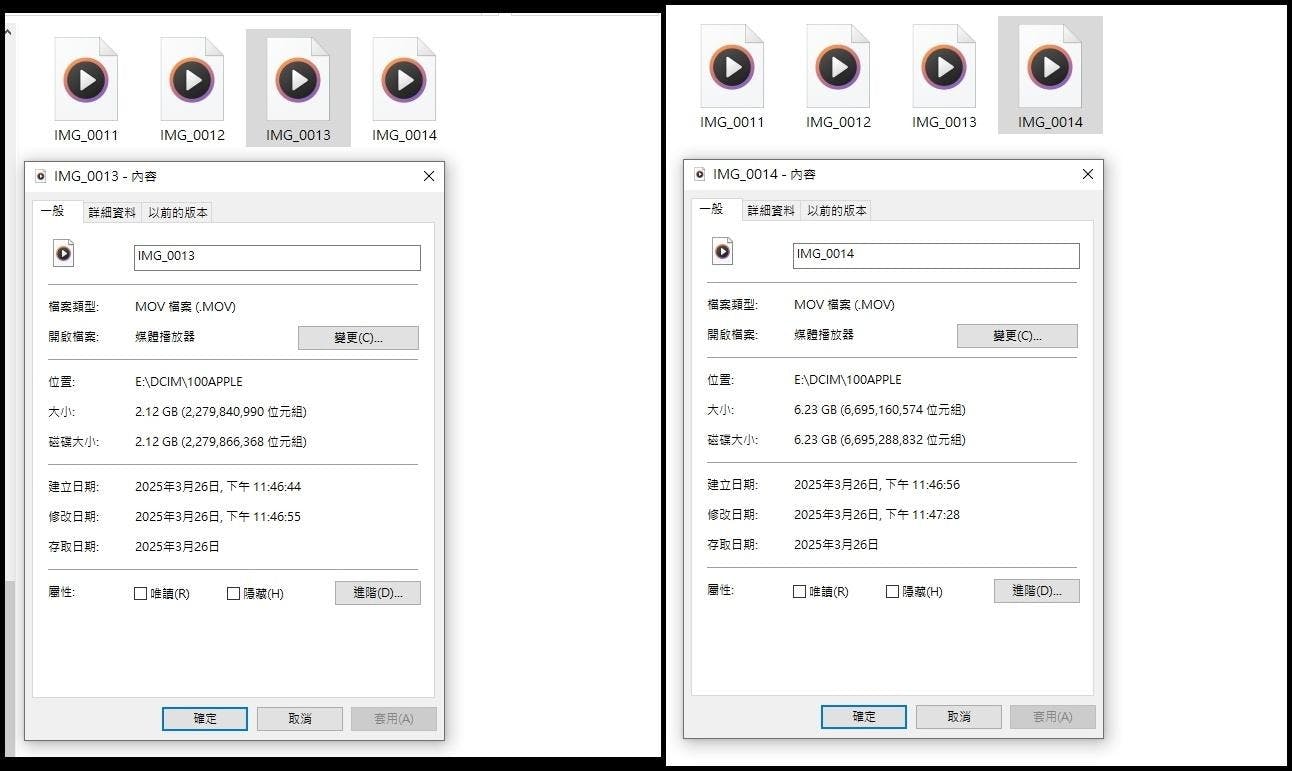Click creation time 下午 11:46:56
Image resolution: width=1292 pixels, height=771 pixels.
(922, 485)
